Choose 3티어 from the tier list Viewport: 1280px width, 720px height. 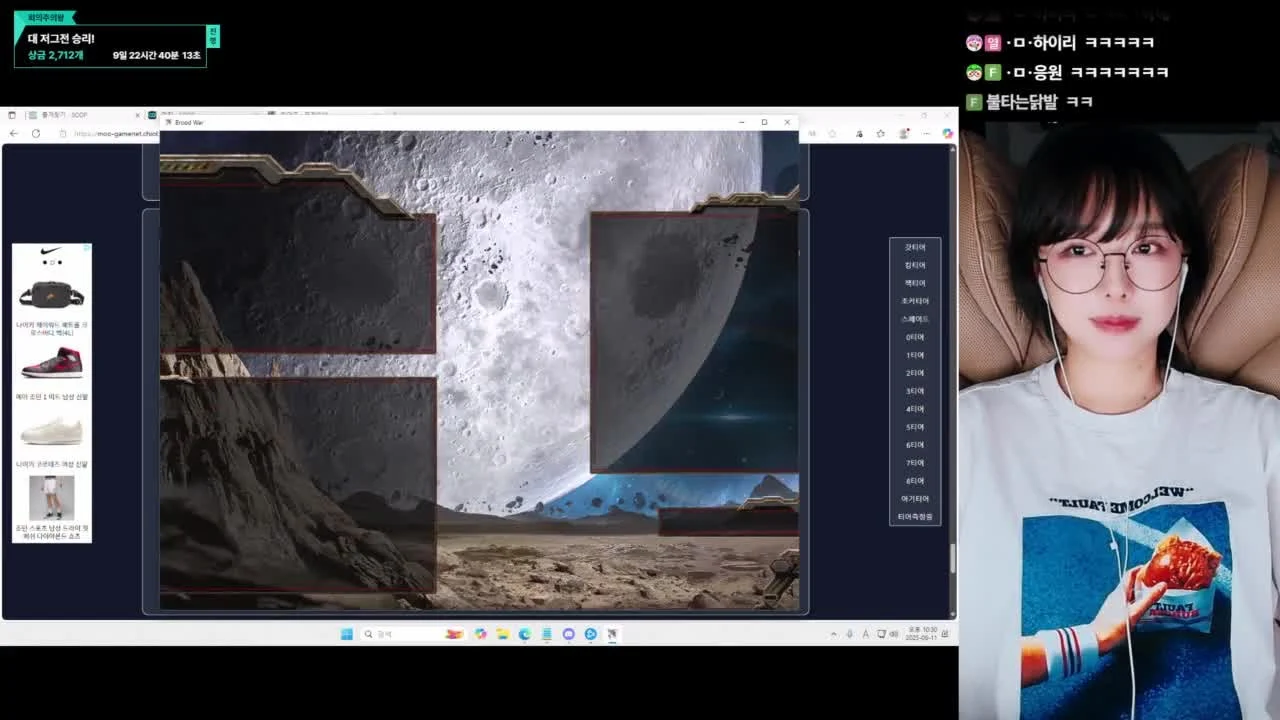pos(915,391)
